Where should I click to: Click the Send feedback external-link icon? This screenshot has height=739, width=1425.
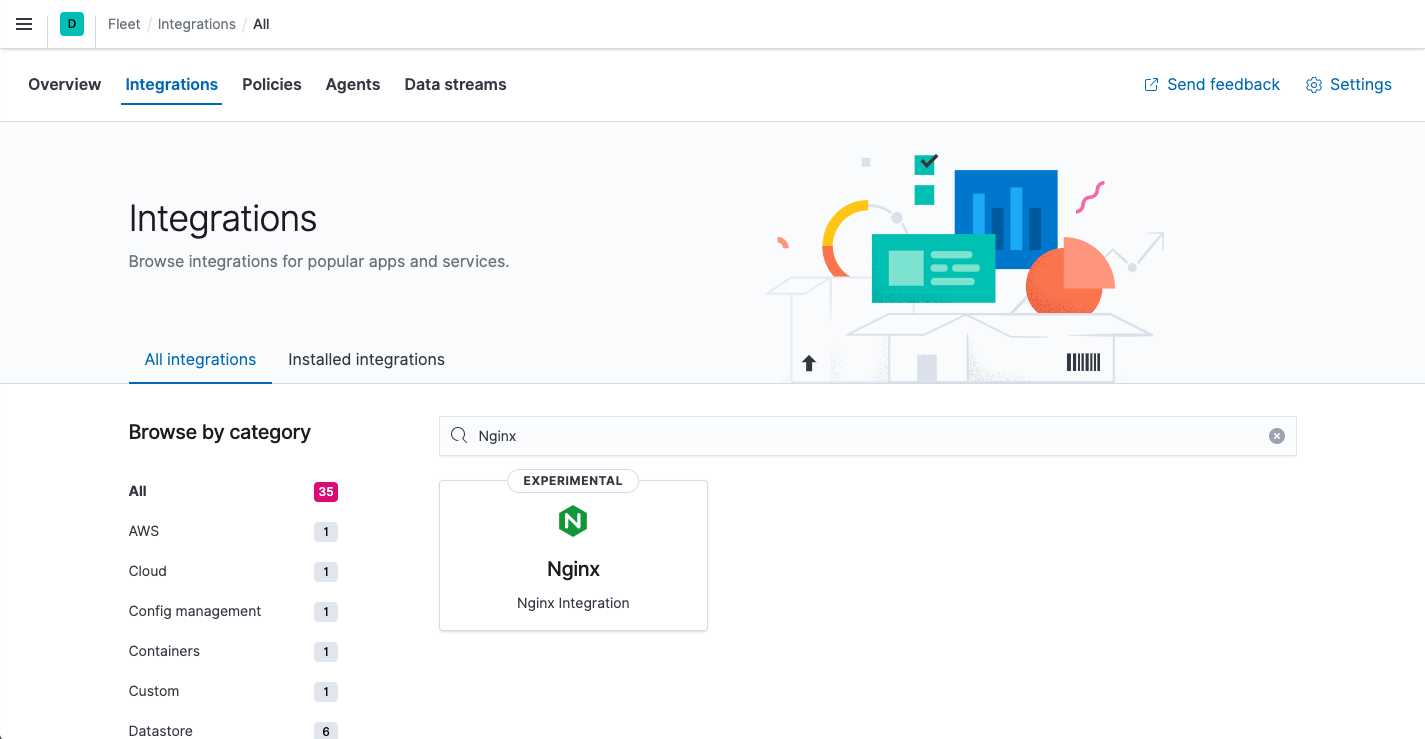1149,84
